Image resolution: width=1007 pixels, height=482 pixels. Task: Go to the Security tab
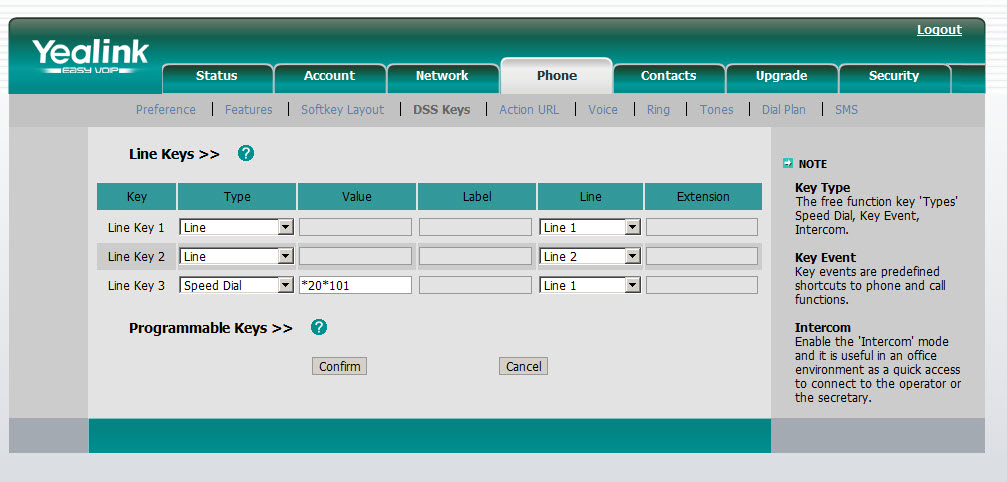click(893, 76)
